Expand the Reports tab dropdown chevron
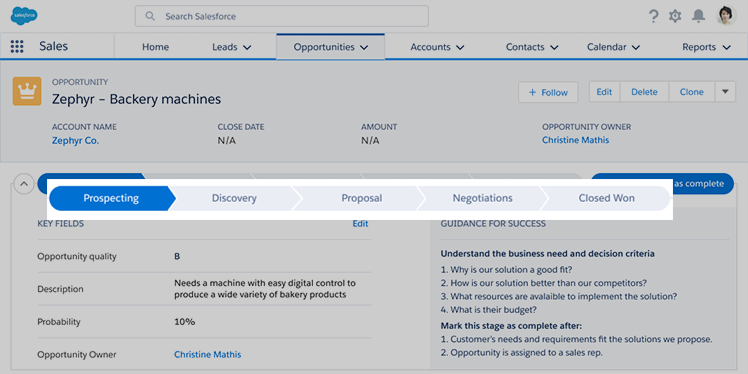Screen dimensions: 748x374 [727, 47]
